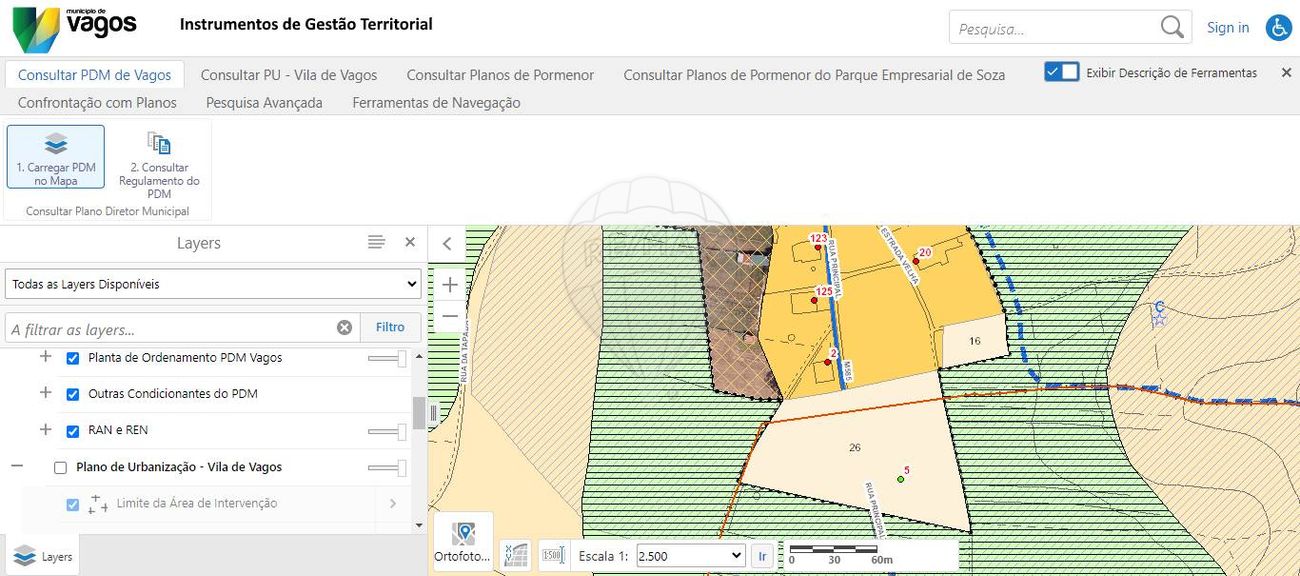Expand the RAN e REN group
Screen dimensions: 1300x576
pos(45,430)
